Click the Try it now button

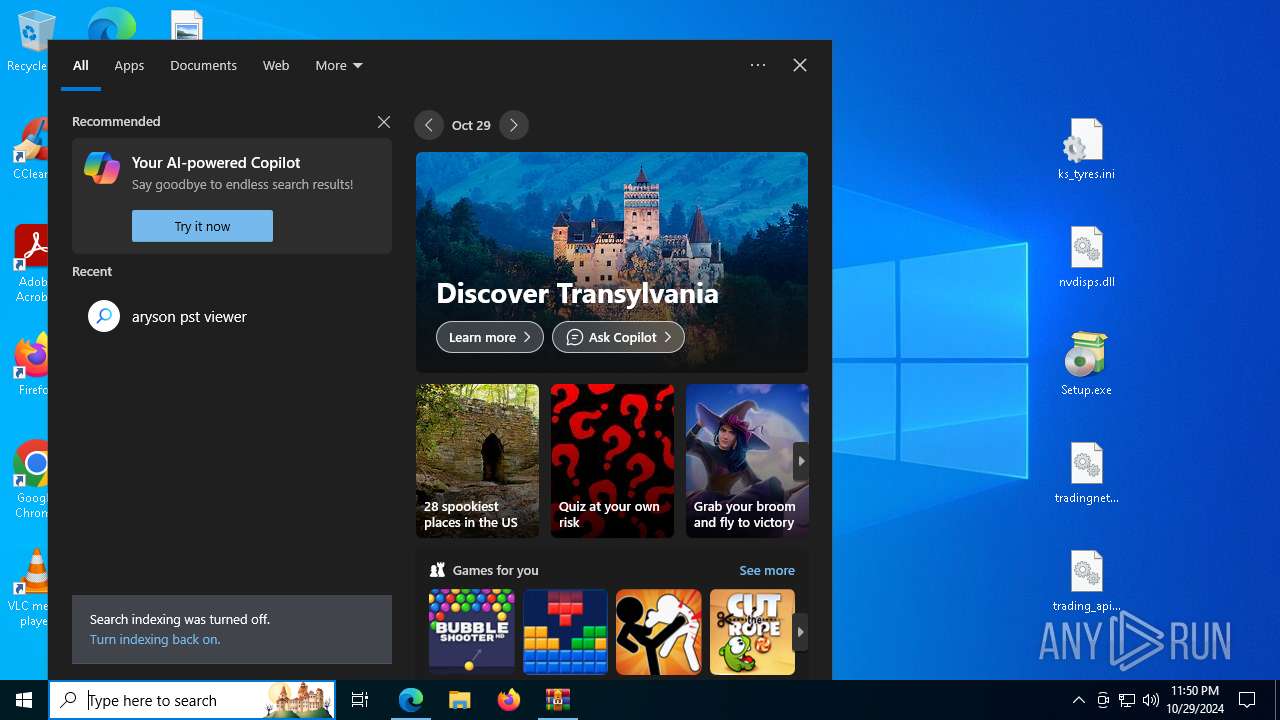point(202,226)
